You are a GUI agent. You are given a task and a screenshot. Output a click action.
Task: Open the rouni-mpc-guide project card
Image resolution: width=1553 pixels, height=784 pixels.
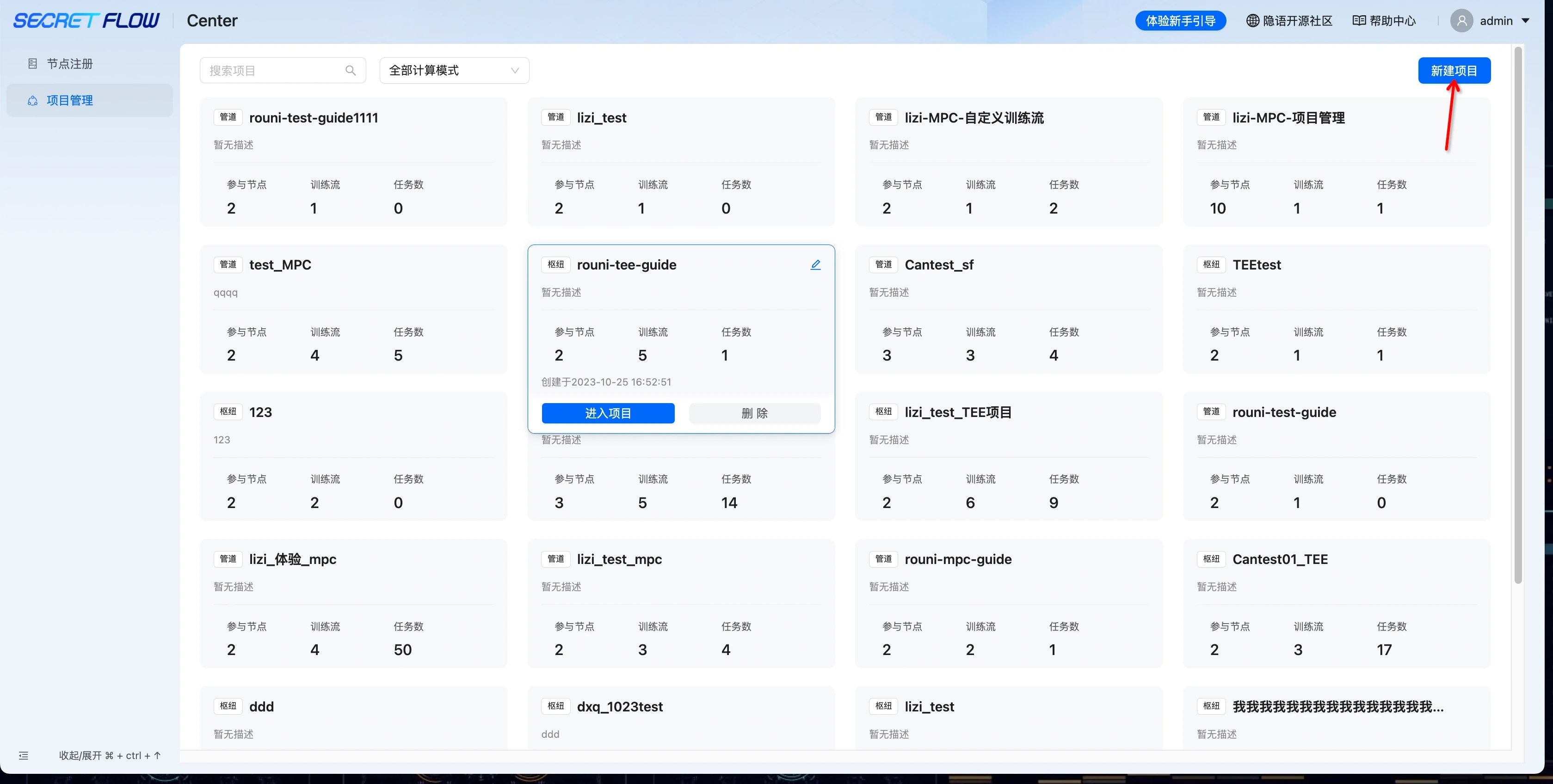click(1009, 603)
